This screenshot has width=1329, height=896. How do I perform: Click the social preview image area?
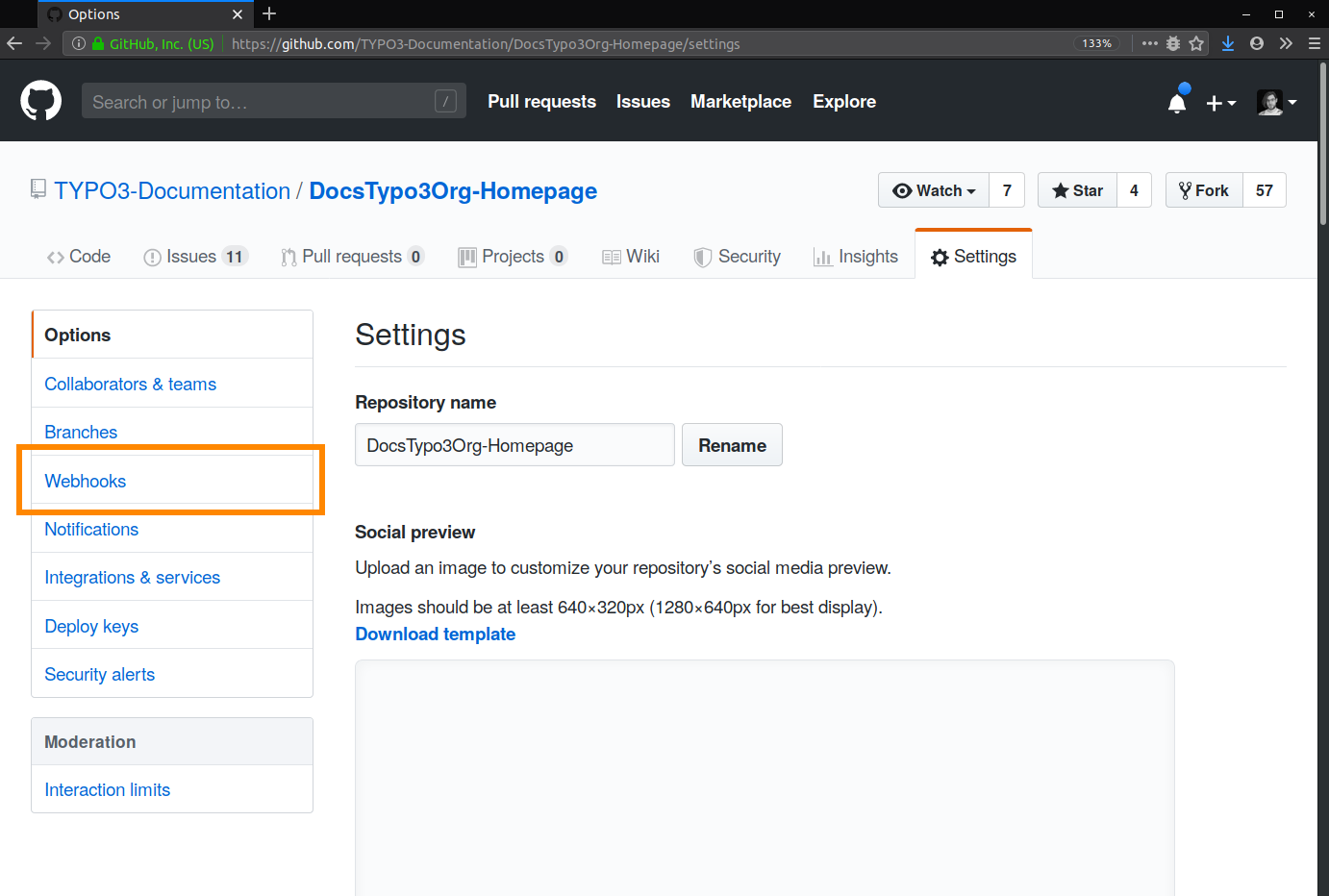[765, 778]
